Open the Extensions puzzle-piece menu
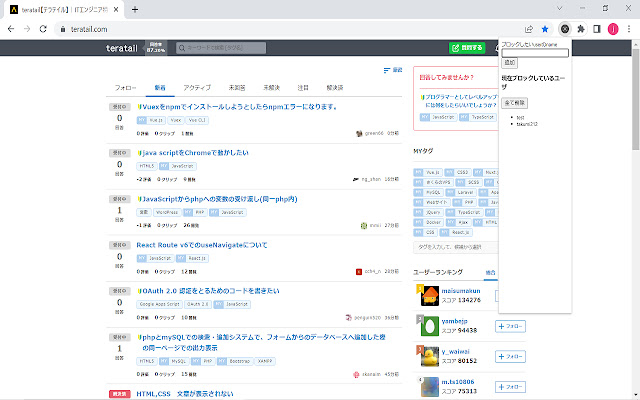The width and height of the screenshot is (640, 400). coord(581,29)
